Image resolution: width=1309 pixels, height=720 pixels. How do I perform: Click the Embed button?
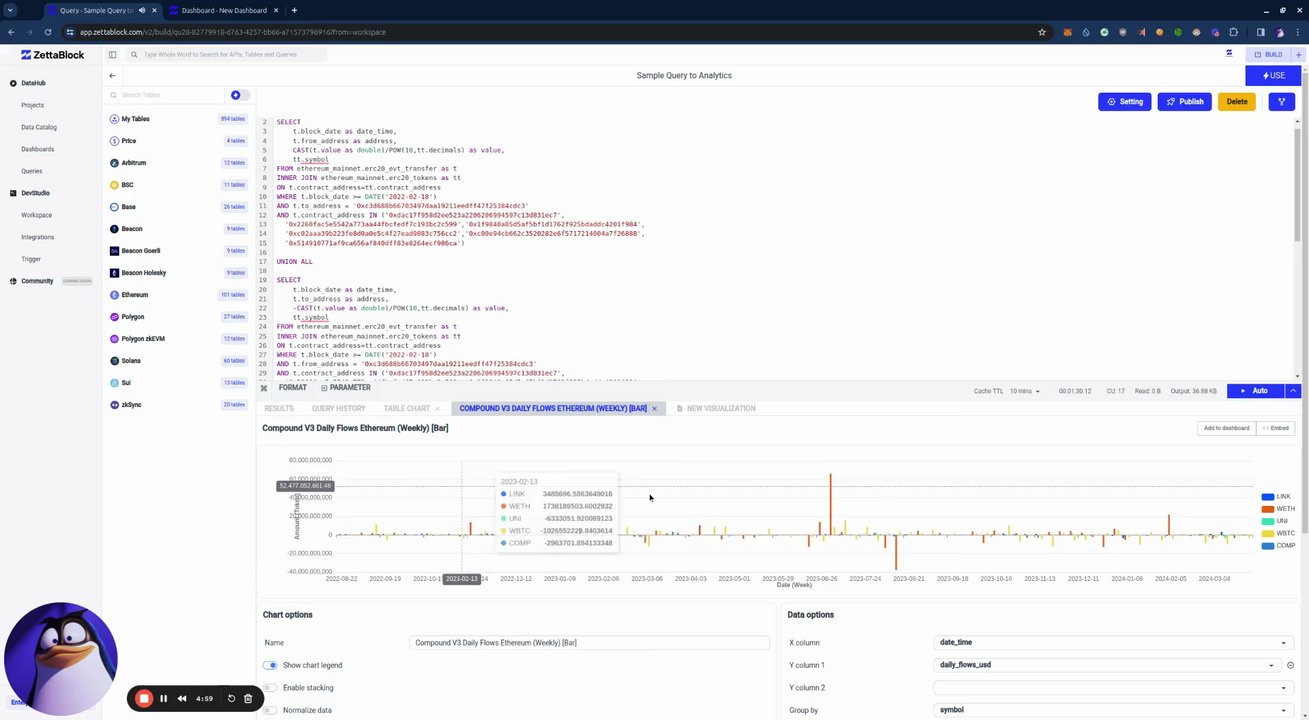[1275, 428]
